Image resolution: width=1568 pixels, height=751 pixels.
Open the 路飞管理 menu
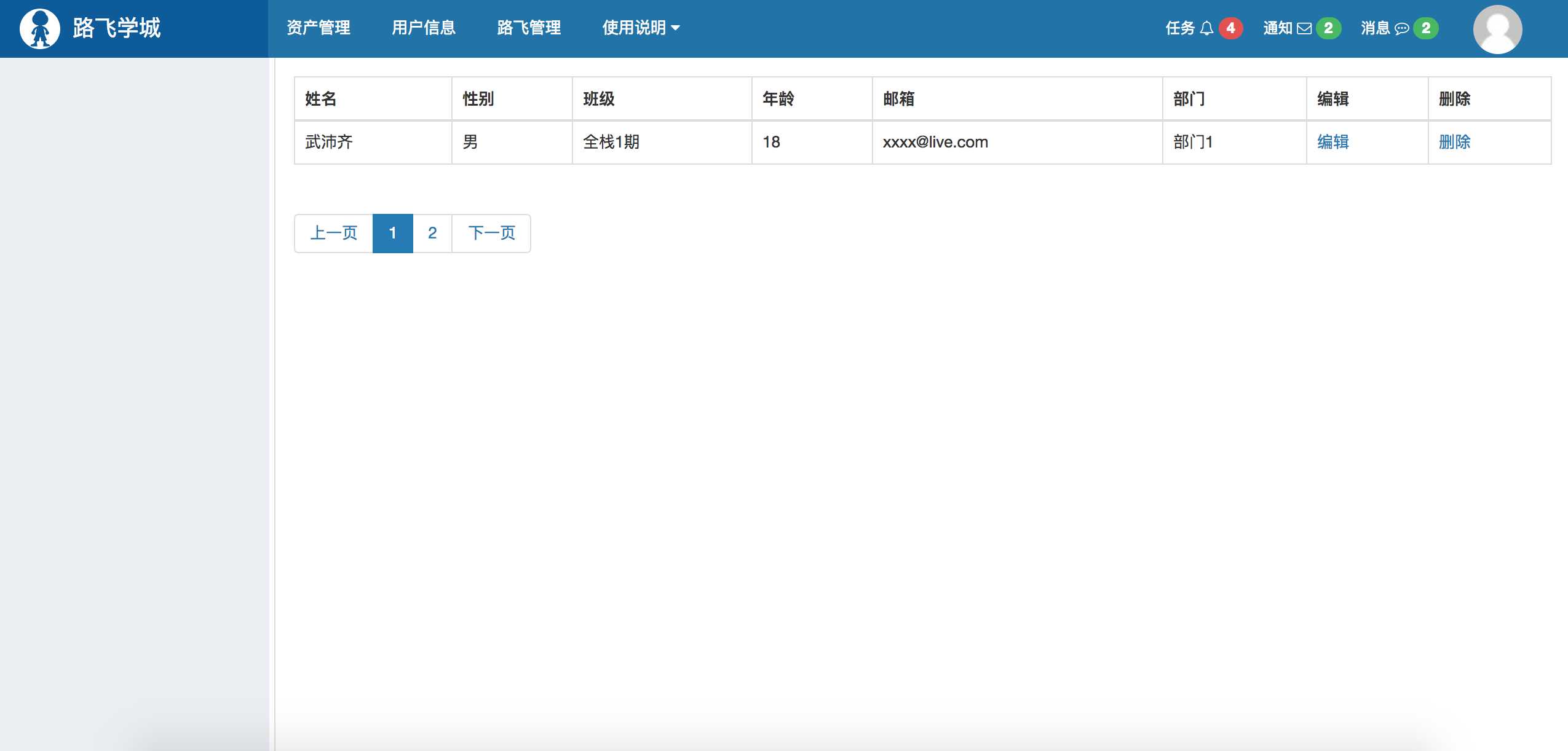tap(529, 28)
